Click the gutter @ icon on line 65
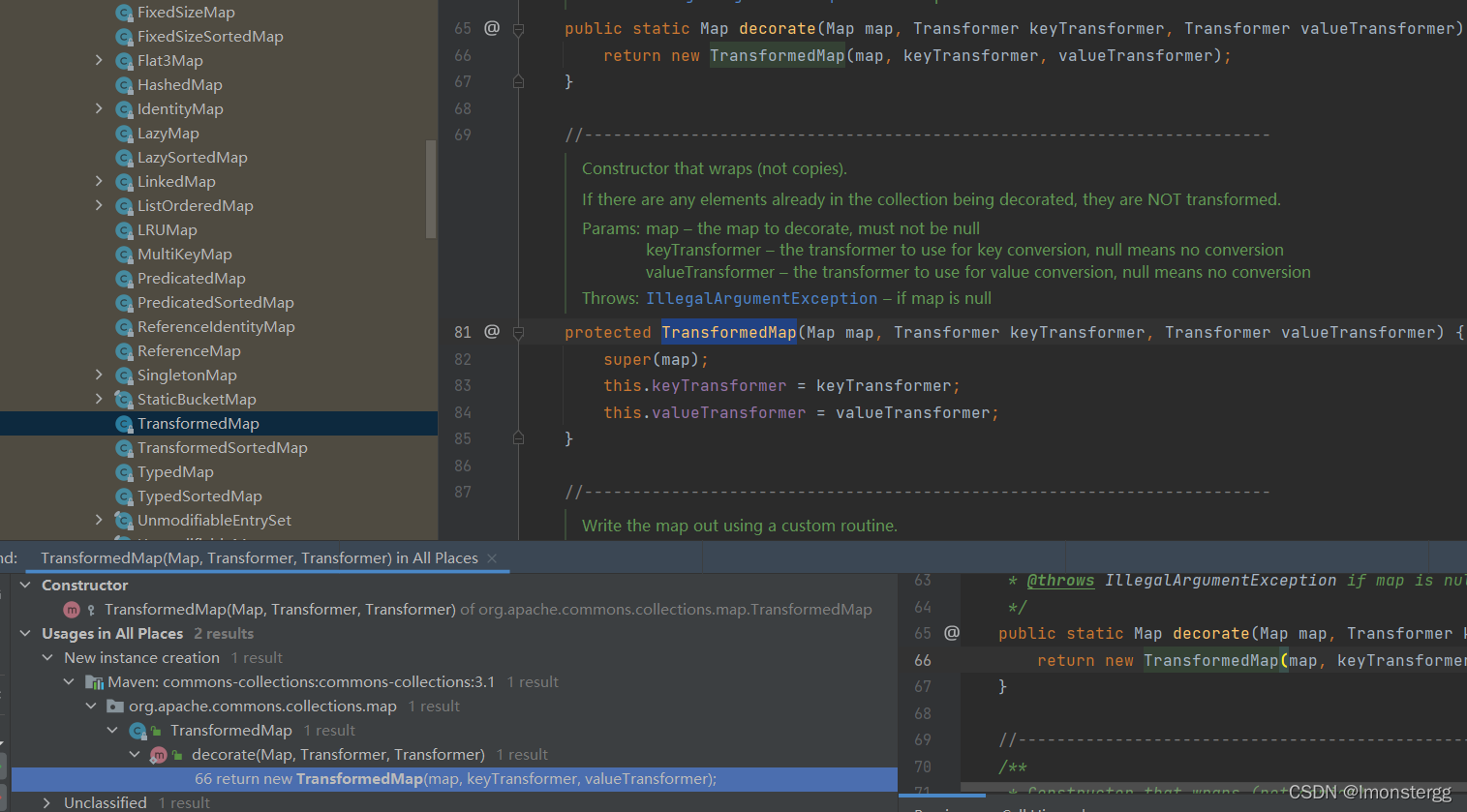1467x812 pixels. pyautogui.click(x=492, y=28)
